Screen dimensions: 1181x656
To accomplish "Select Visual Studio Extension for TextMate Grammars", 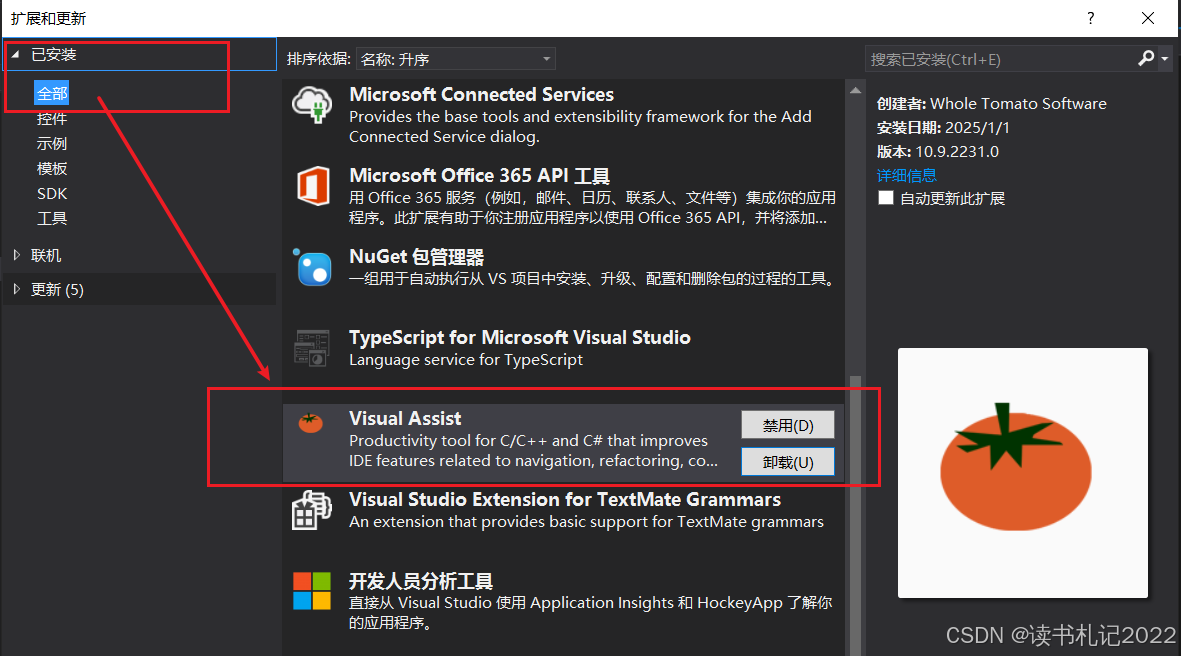I will tap(565, 499).
